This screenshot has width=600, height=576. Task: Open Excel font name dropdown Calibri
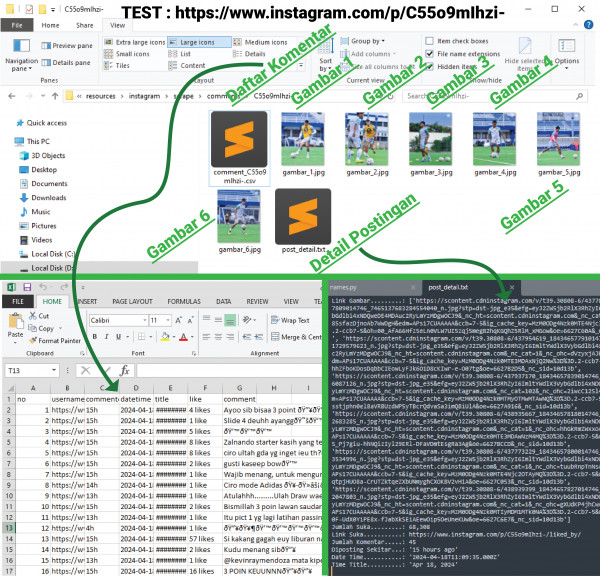(145, 320)
